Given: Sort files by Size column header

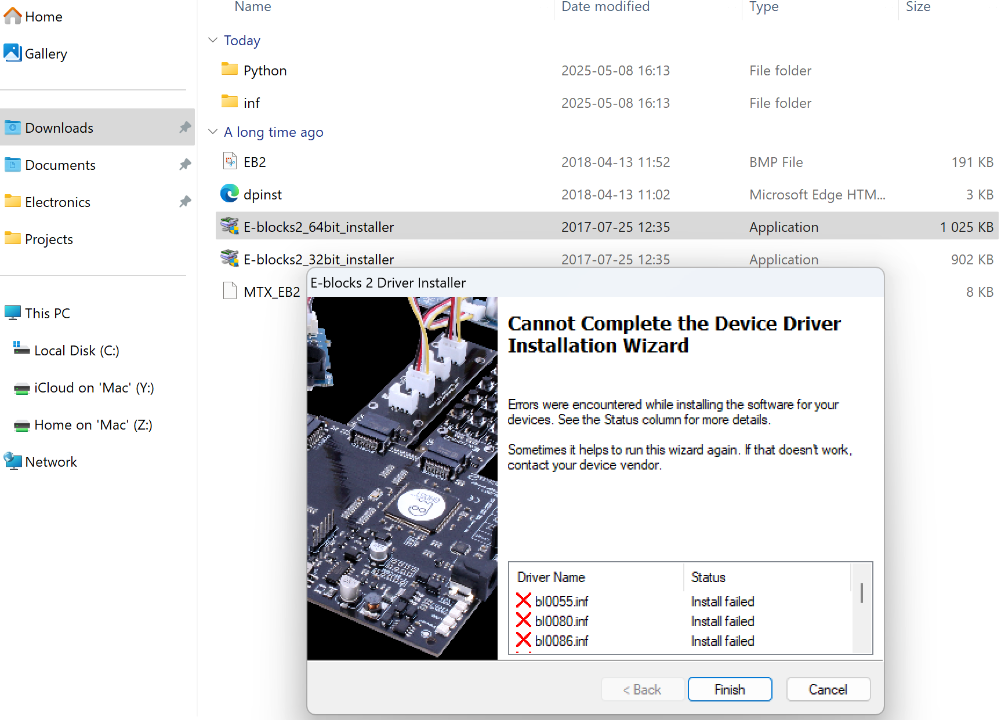Looking at the screenshot, I should click(917, 6).
